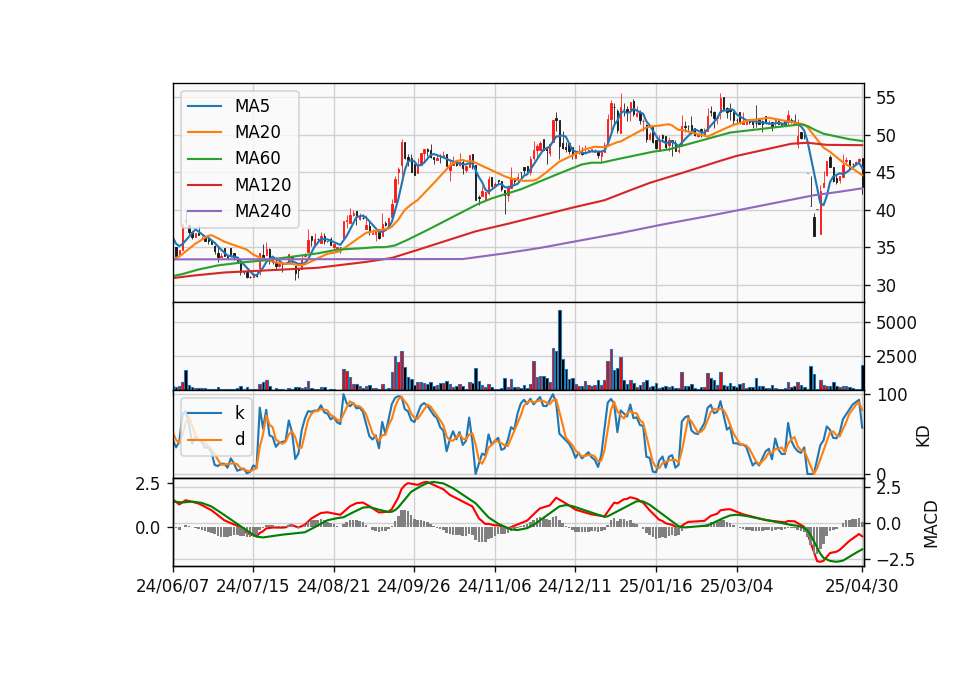Click the price axis value 50
Image resolution: width=960 pixels, height=690 pixels.
(x=885, y=136)
